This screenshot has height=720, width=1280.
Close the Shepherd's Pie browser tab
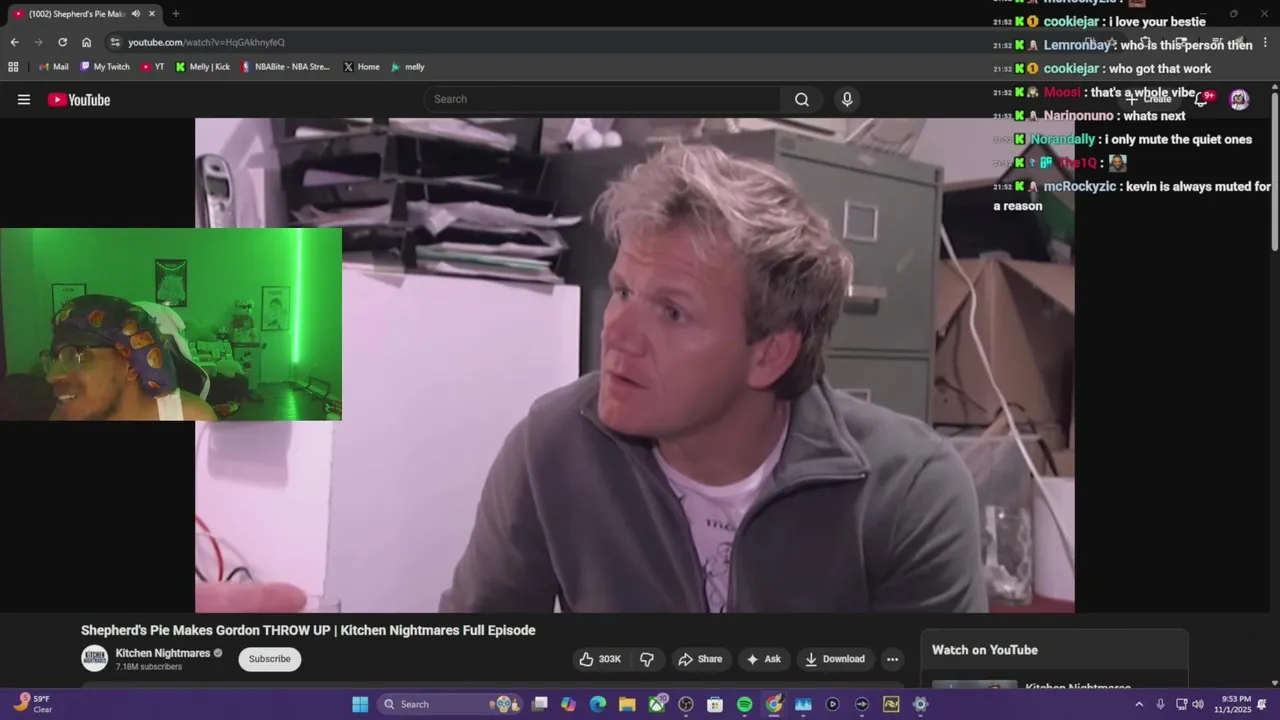pos(152,13)
